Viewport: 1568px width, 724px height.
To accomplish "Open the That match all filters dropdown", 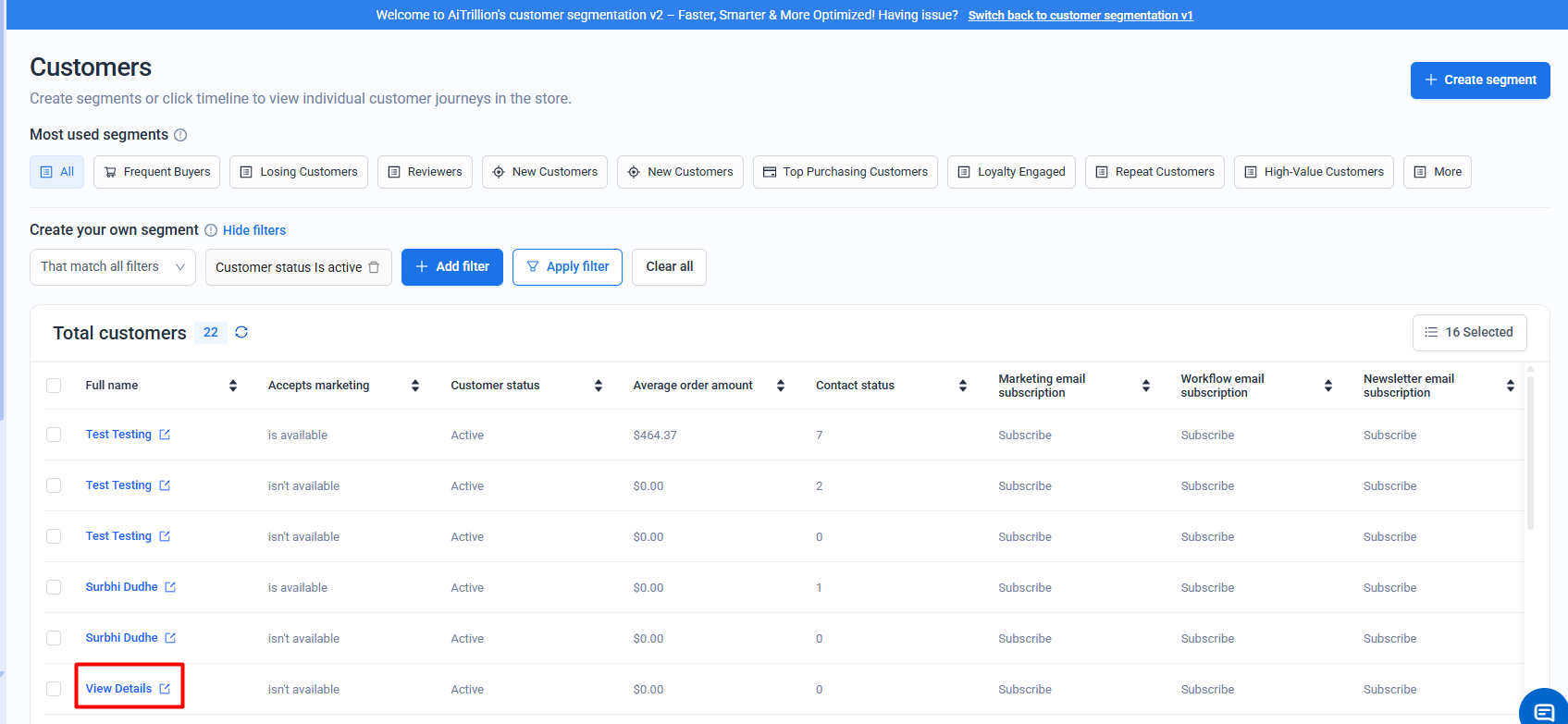I will pos(112,267).
